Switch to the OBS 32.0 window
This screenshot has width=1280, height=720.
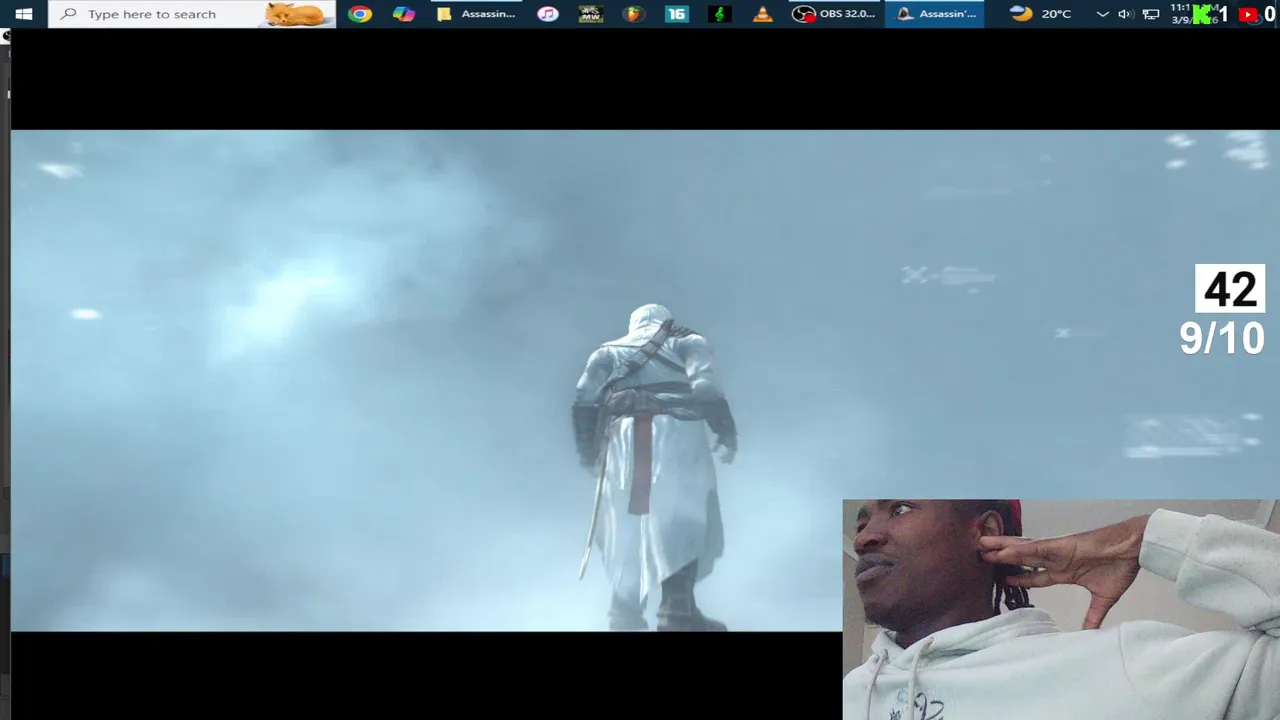coord(834,14)
